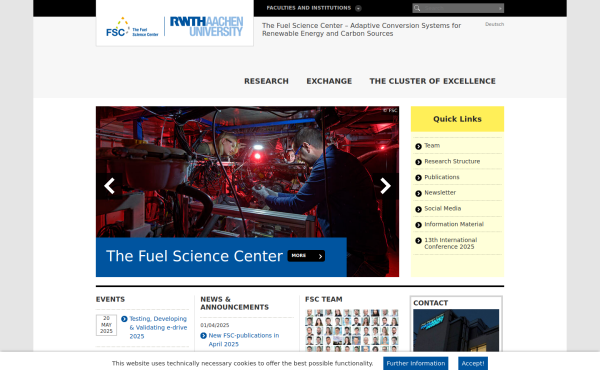This screenshot has height=375, width=600.
Task: Click the FSC Team heading
Action: pyautogui.click(x=324, y=299)
